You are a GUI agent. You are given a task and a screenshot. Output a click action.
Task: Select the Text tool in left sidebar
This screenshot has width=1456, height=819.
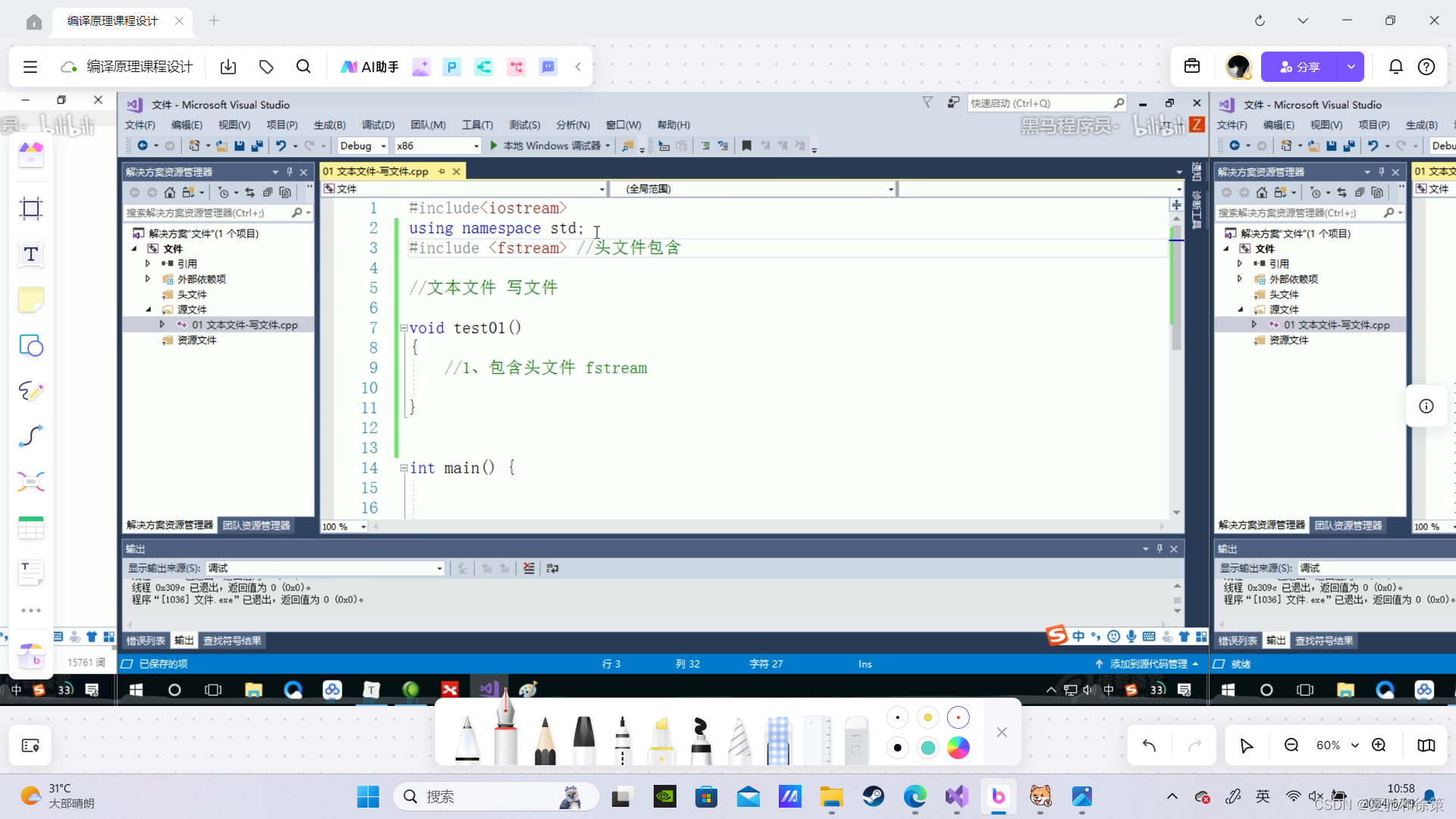tap(31, 255)
